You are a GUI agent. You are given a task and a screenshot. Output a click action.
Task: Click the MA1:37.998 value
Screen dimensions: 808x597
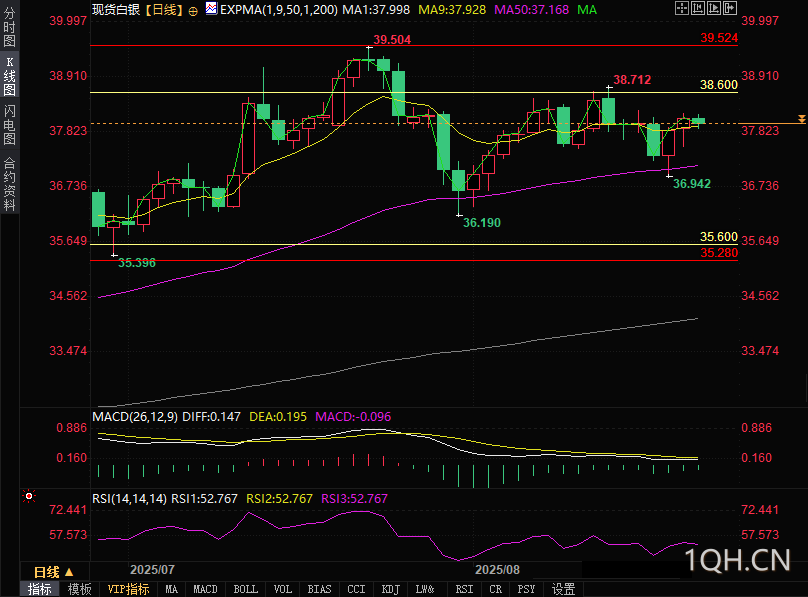click(376, 10)
